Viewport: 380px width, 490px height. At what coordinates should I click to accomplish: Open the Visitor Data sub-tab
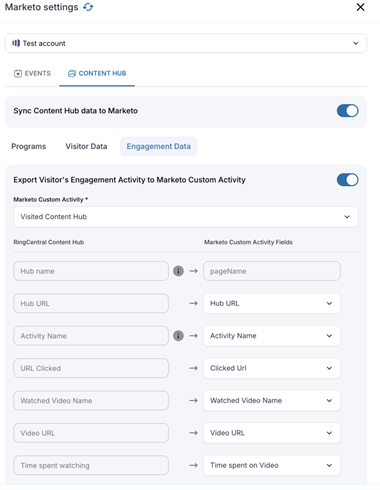(x=86, y=146)
